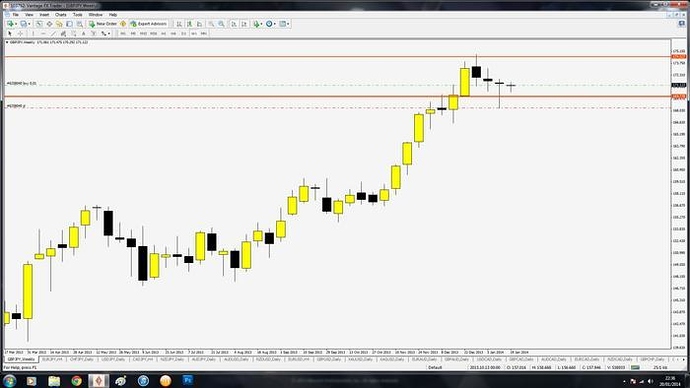Expand the Indicators dropdown arrow

pos(261,24)
